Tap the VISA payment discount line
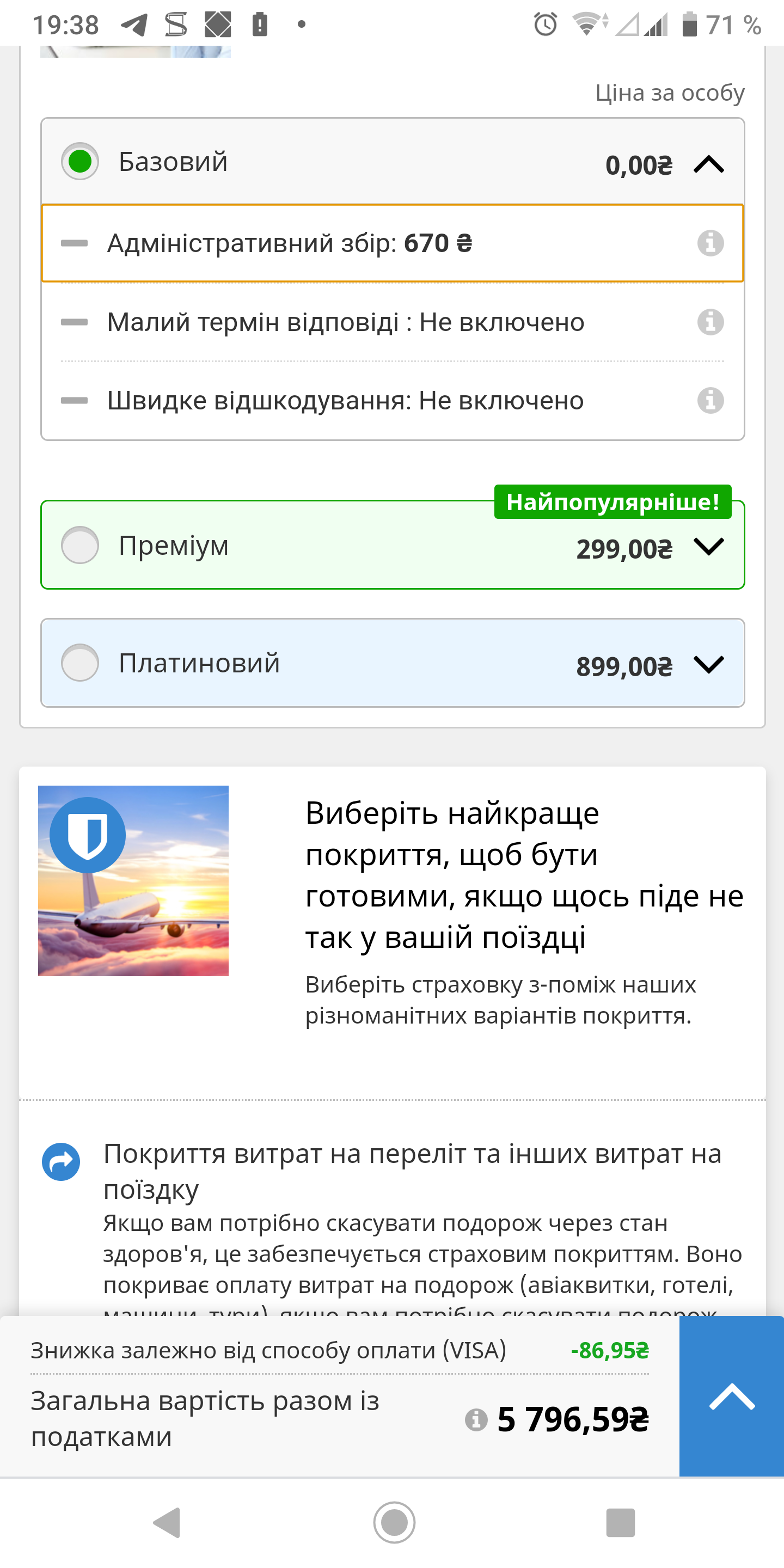The image size is (784, 1568). [x=339, y=1351]
